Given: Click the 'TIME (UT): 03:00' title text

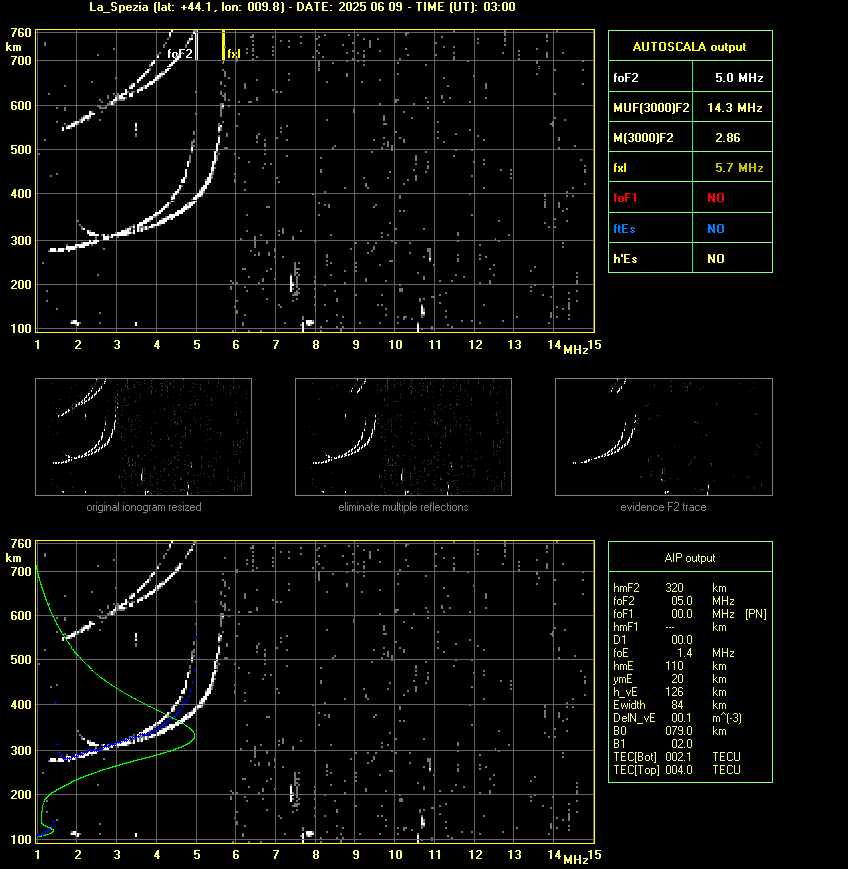Looking at the screenshot, I should [466, 7].
